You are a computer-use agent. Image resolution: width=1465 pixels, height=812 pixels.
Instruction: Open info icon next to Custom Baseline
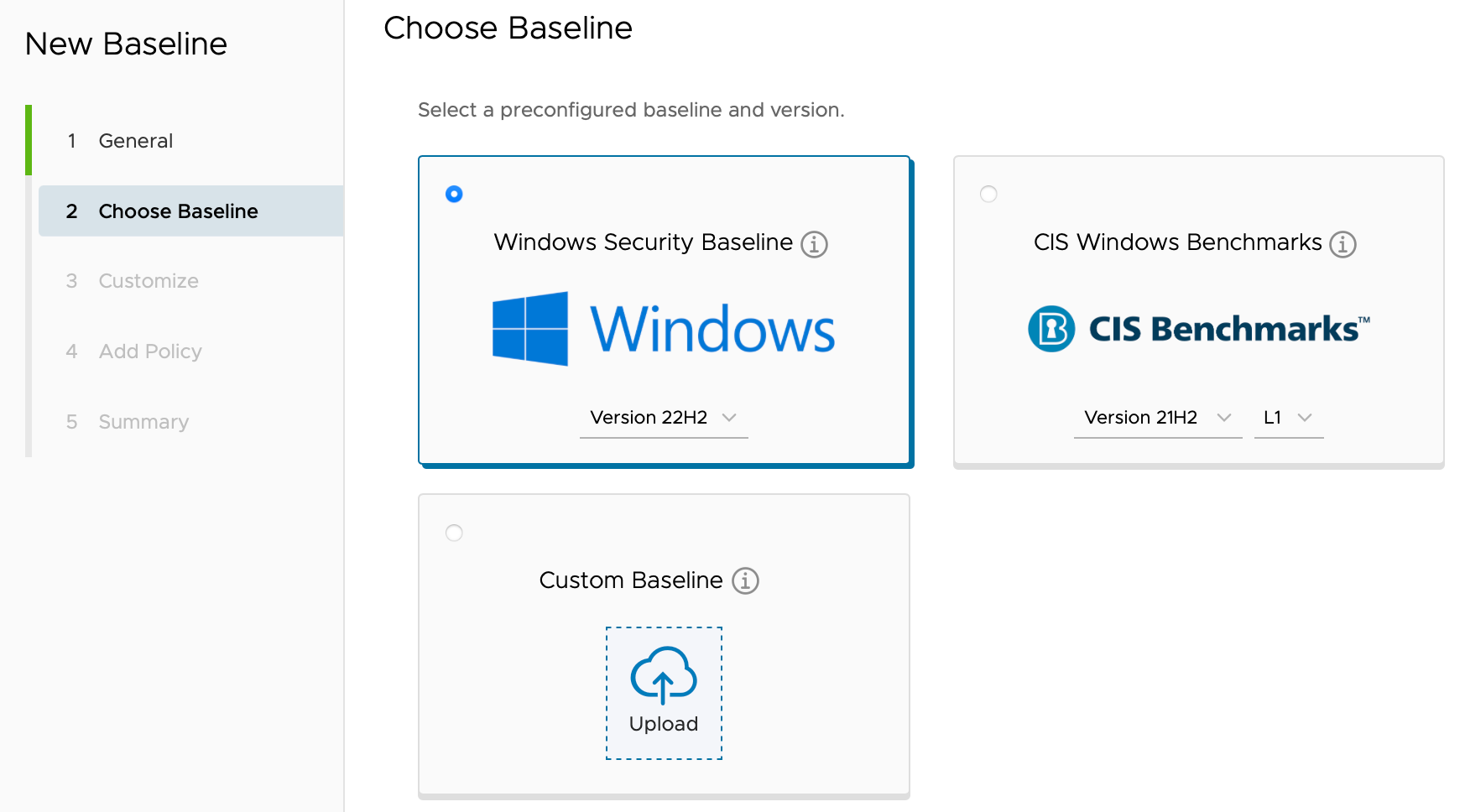(745, 580)
